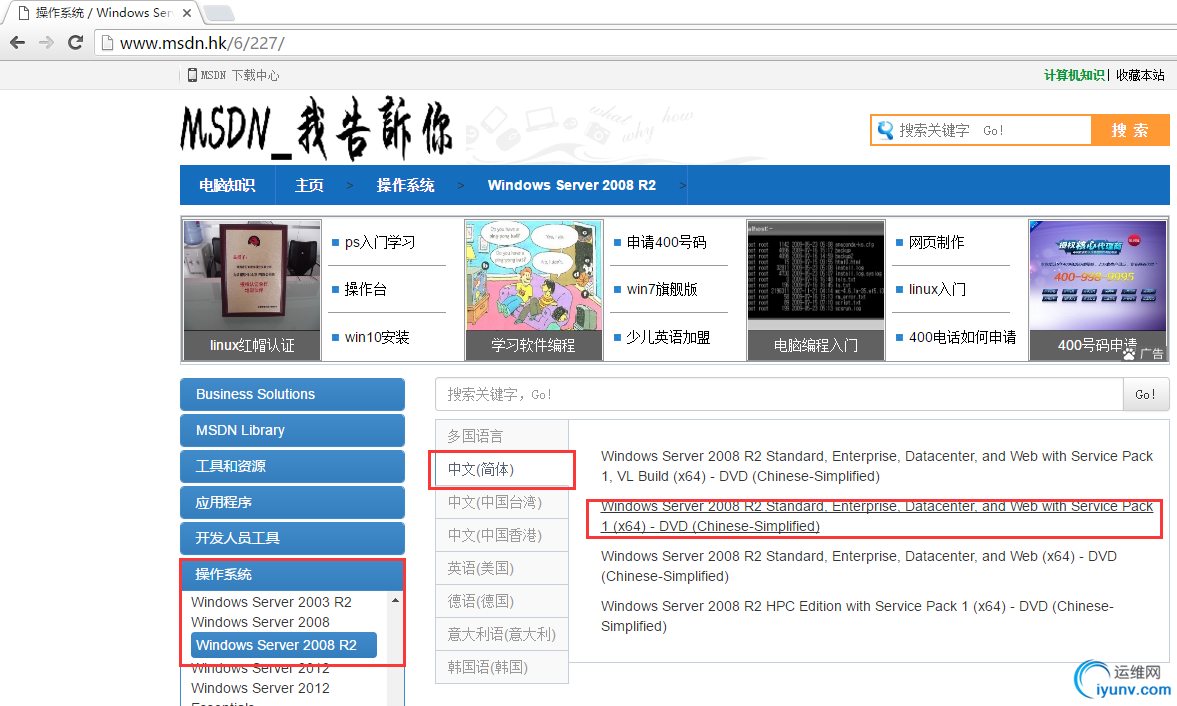This screenshot has width=1177, height=706.
Task: Click the MSDN_我告诉你 site logo
Action: (316, 128)
